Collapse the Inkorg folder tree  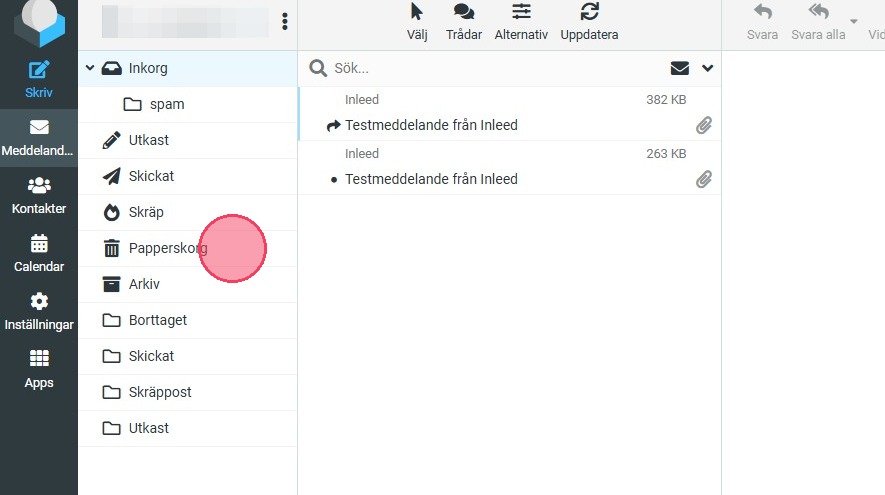90,68
